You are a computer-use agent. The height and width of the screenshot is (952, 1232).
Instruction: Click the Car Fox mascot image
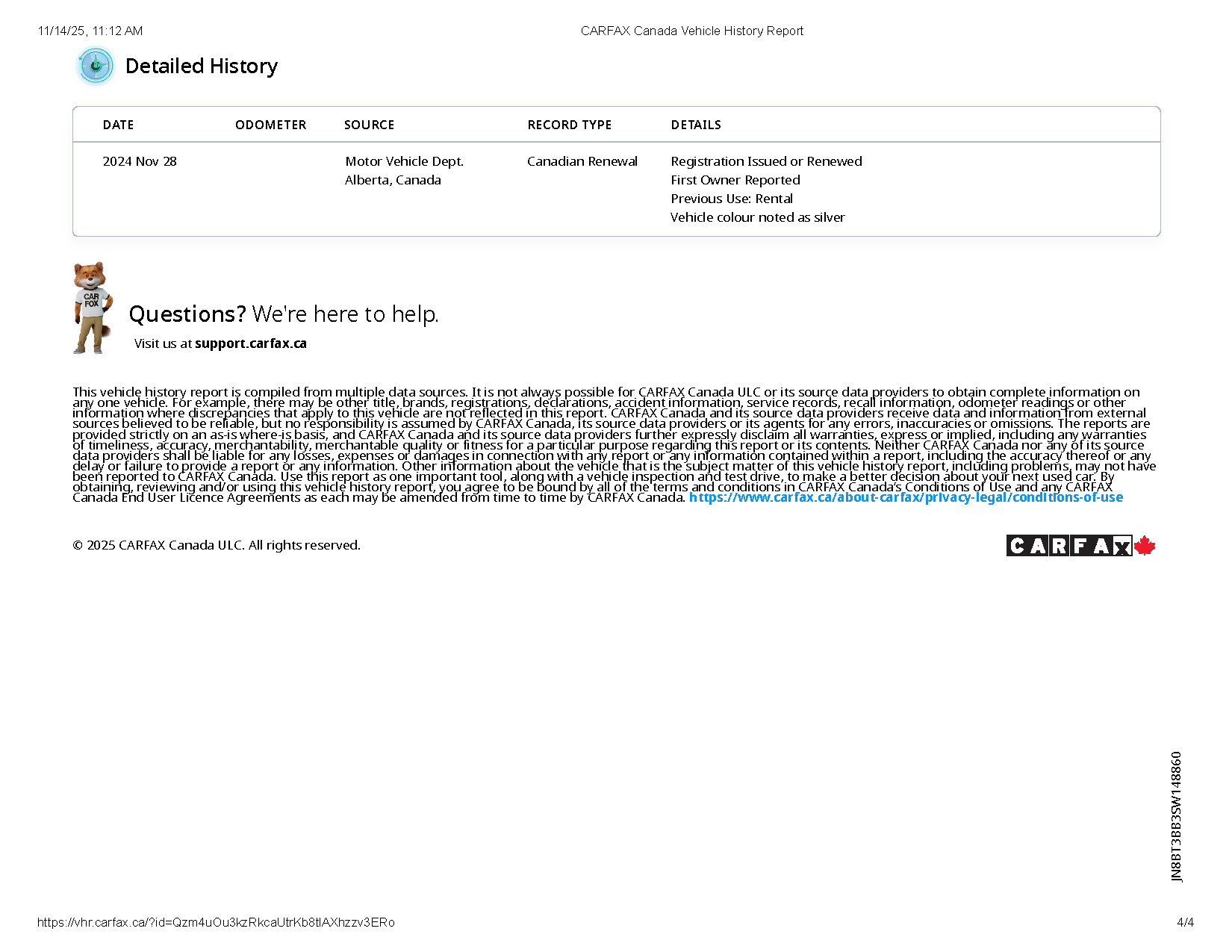(x=92, y=307)
